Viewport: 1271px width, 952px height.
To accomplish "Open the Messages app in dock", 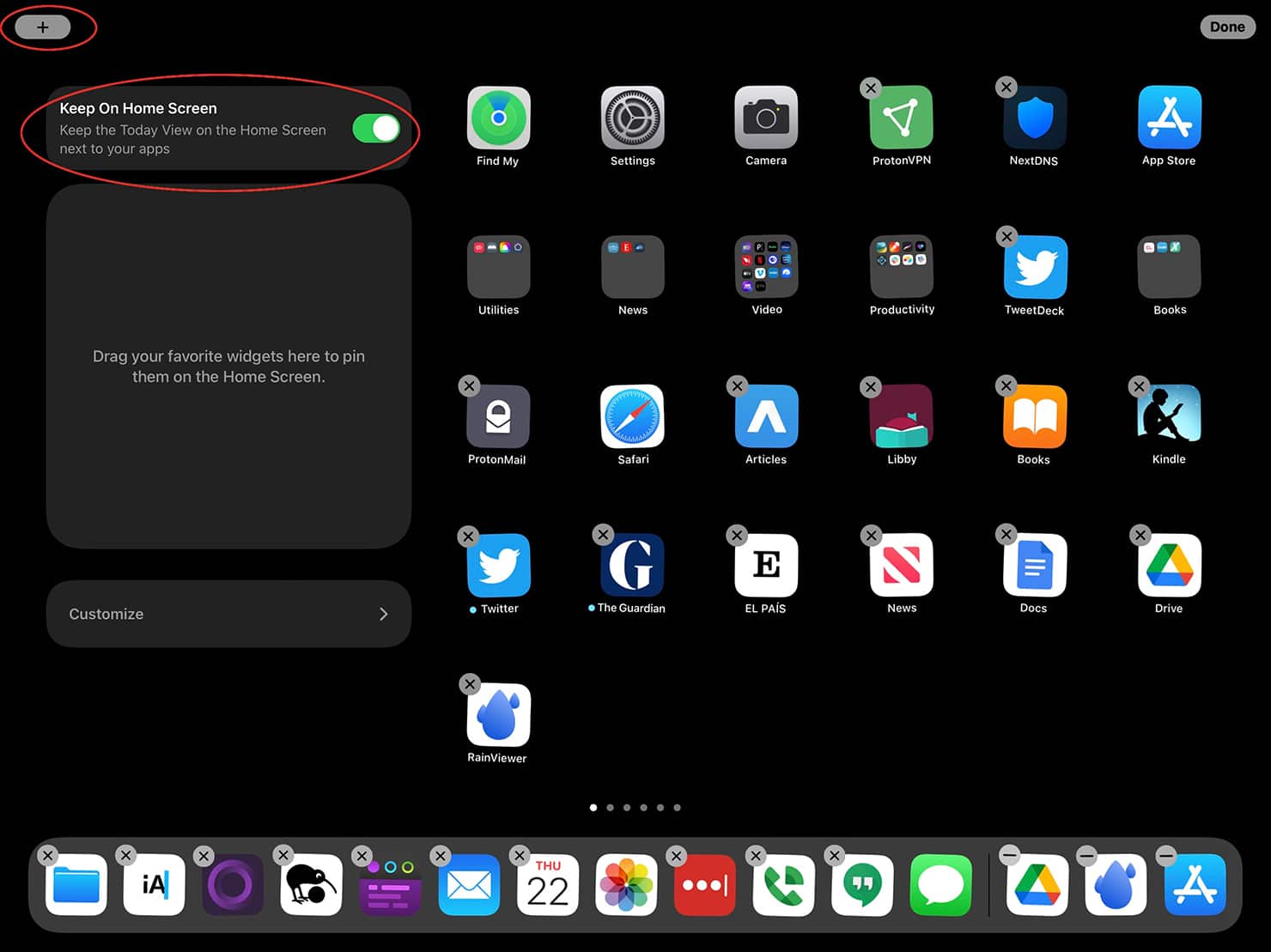I will click(940, 885).
